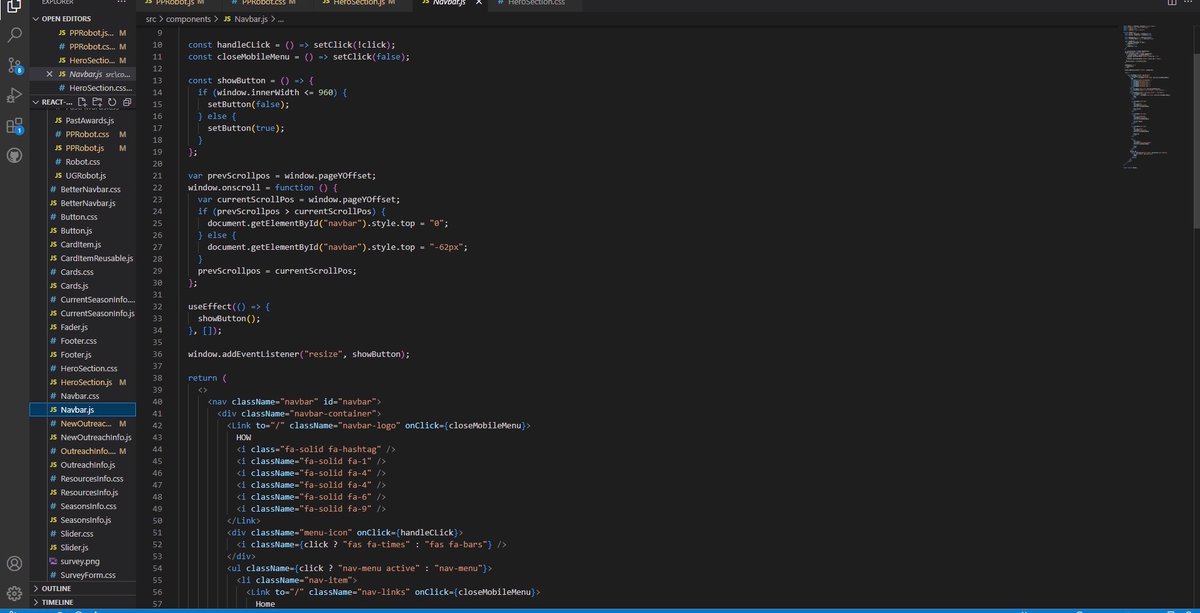Open Cards.css in file tree
This screenshot has height=613, width=1200.
point(83,271)
